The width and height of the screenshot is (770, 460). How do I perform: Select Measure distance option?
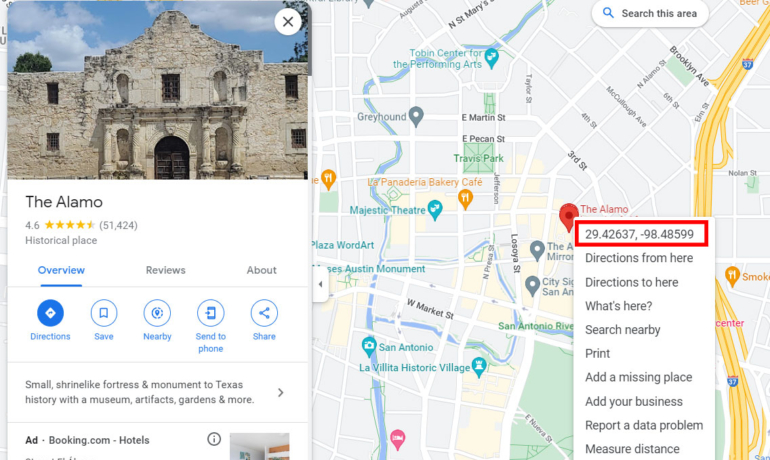(x=632, y=449)
